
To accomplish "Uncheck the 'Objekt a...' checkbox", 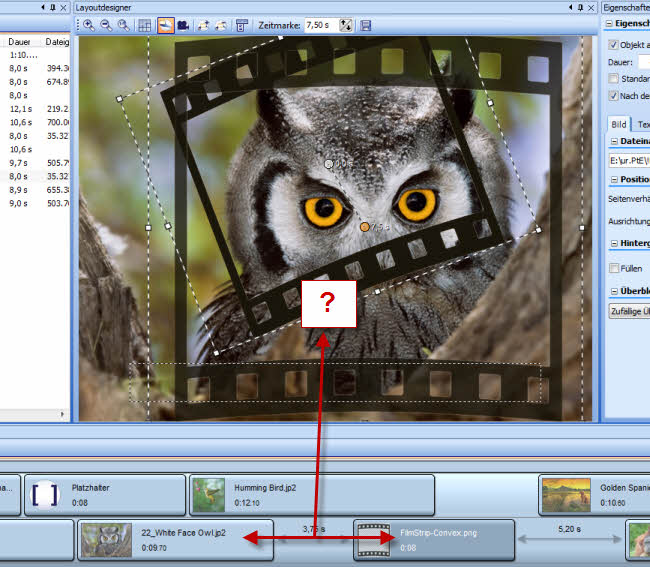I will pos(614,45).
